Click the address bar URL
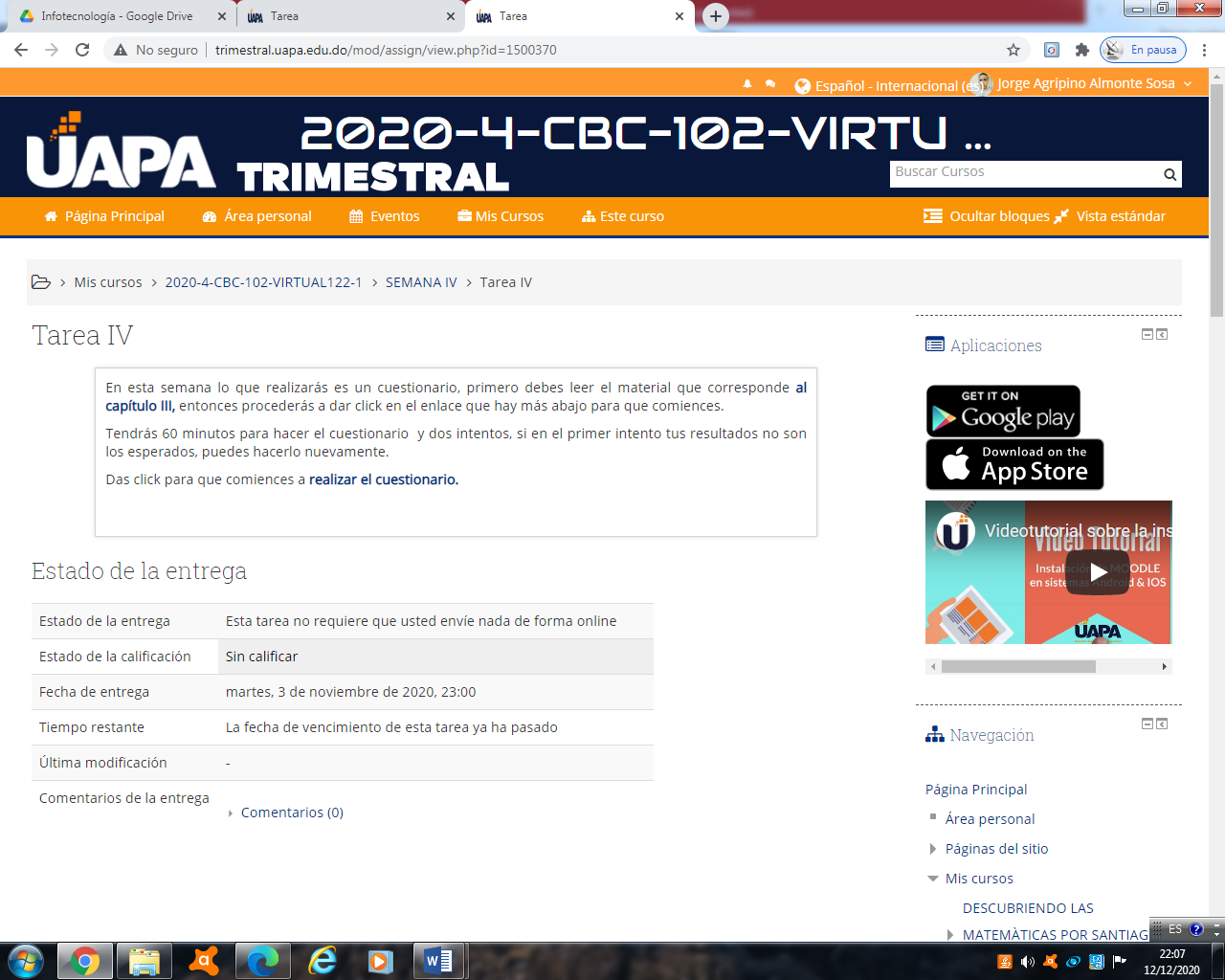The width and height of the screenshot is (1225, 980). coord(386,50)
